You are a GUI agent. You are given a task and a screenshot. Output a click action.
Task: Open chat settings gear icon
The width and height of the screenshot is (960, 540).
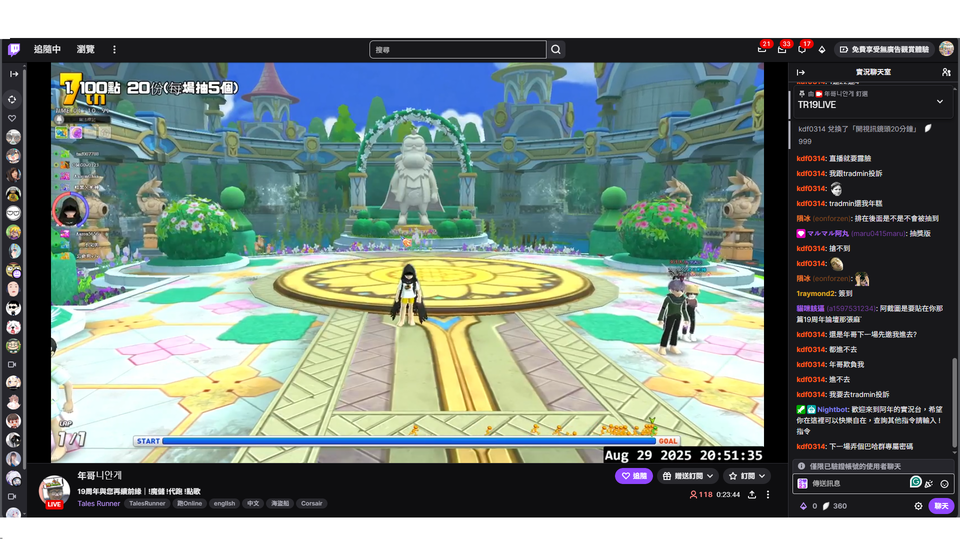click(x=918, y=506)
